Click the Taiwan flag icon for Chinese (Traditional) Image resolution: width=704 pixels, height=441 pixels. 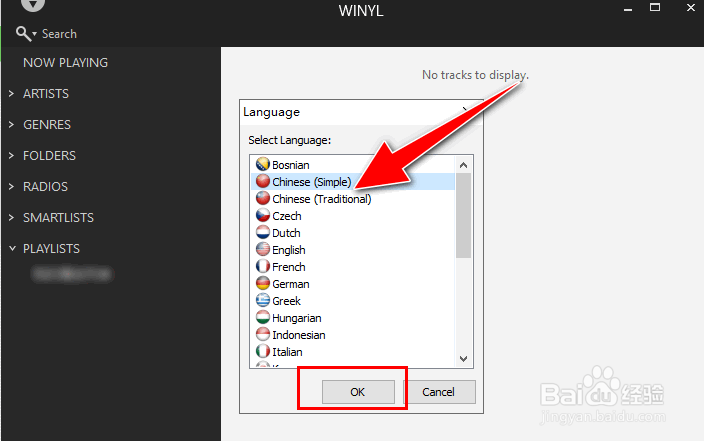pos(263,198)
